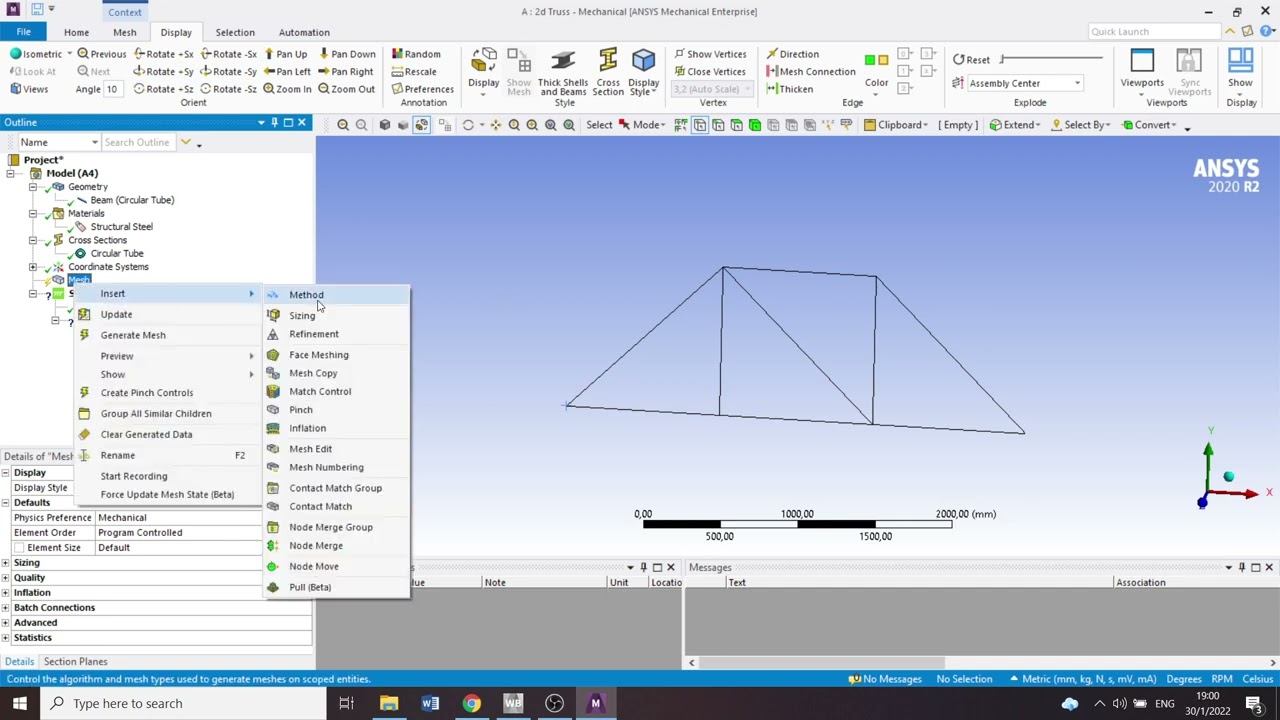The width and height of the screenshot is (1280, 720).
Task: Toggle Thicken edges
Action: (789, 89)
